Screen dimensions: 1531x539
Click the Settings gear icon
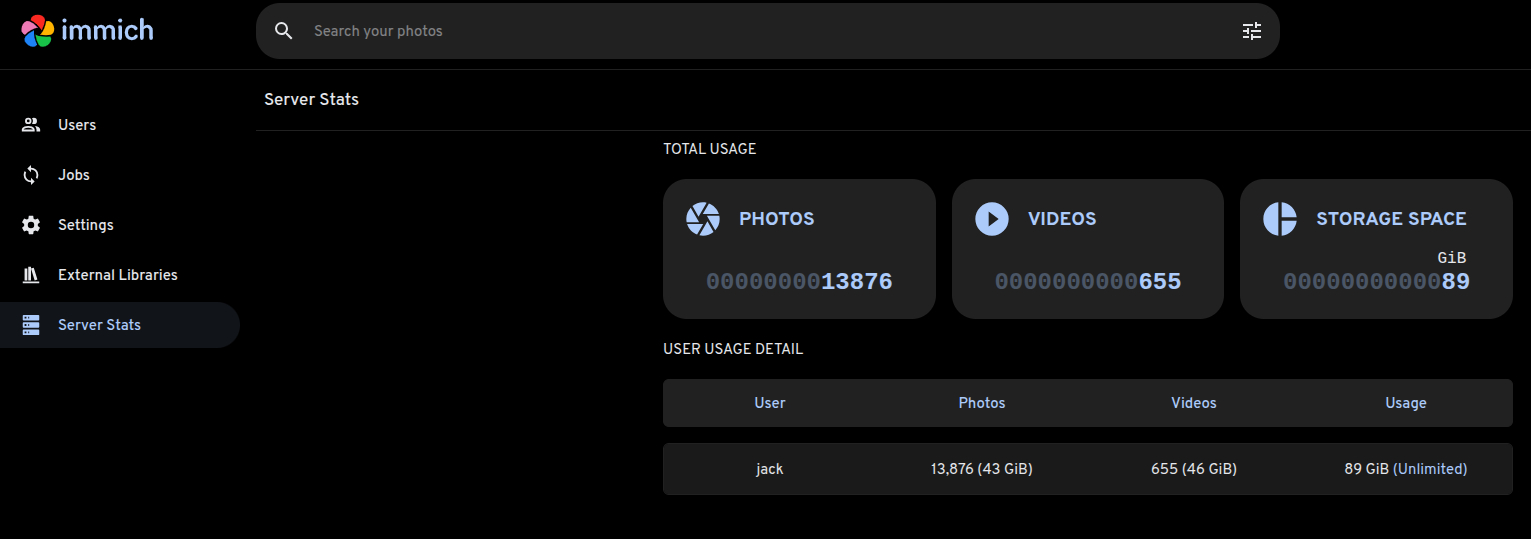click(31, 225)
